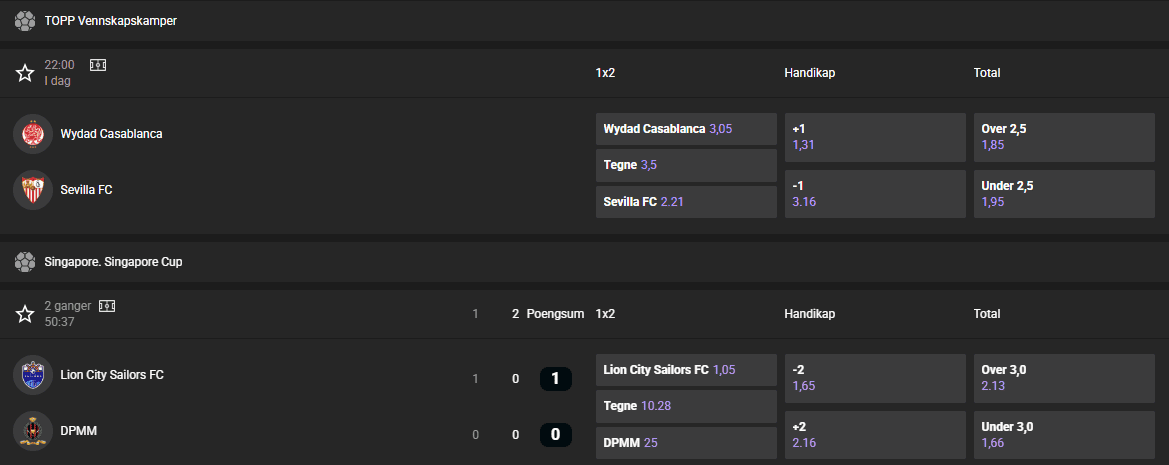Click the live clock 50:37
This screenshot has width=1169, height=465.
point(60,322)
